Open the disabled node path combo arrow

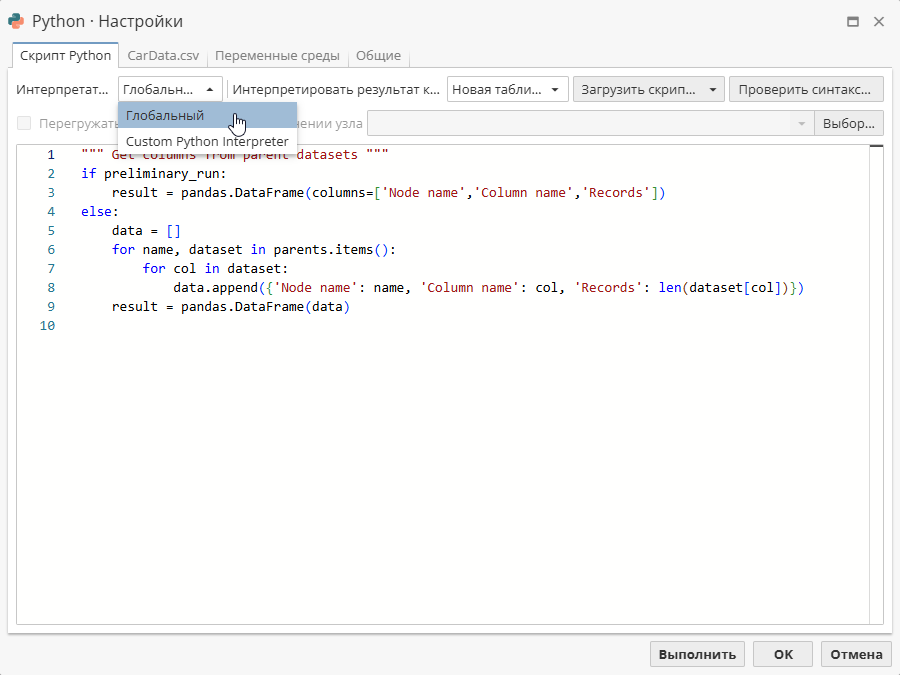click(x=802, y=123)
